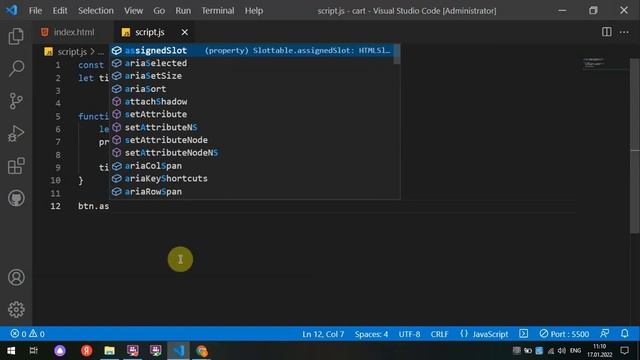Image resolution: width=640 pixels, height=360 pixels.
Task: Click the feedback icon in status bar
Action: [604, 333]
